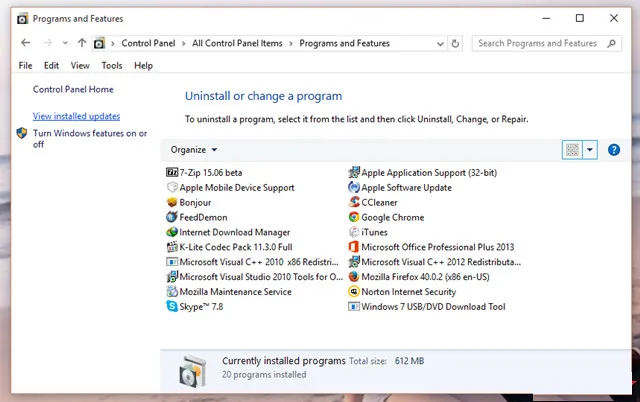Click the Apple Software Update icon
Viewport: 640px width, 402px height.
click(353, 187)
